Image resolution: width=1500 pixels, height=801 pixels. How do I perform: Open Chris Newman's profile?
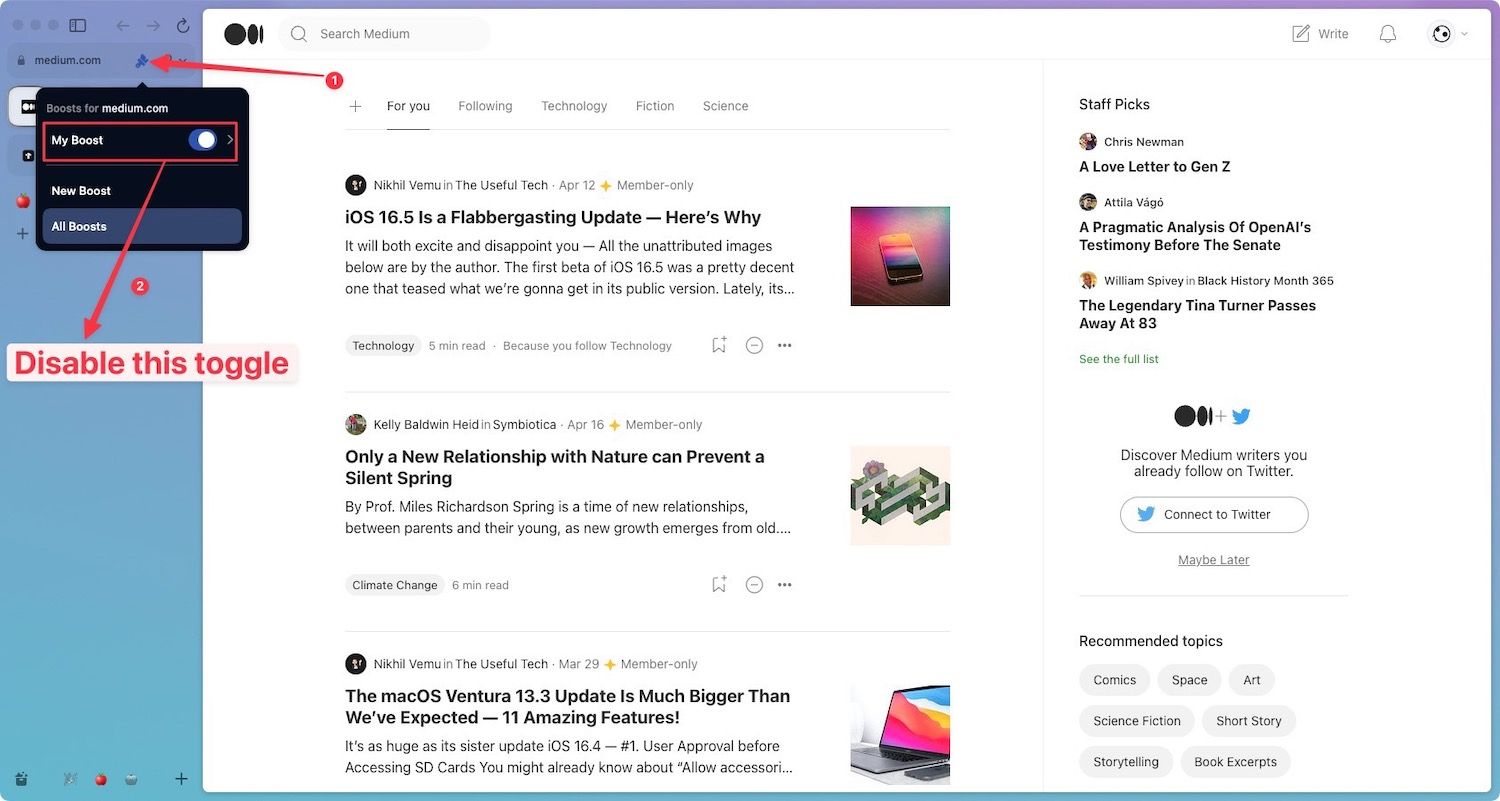[x=1143, y=142]
